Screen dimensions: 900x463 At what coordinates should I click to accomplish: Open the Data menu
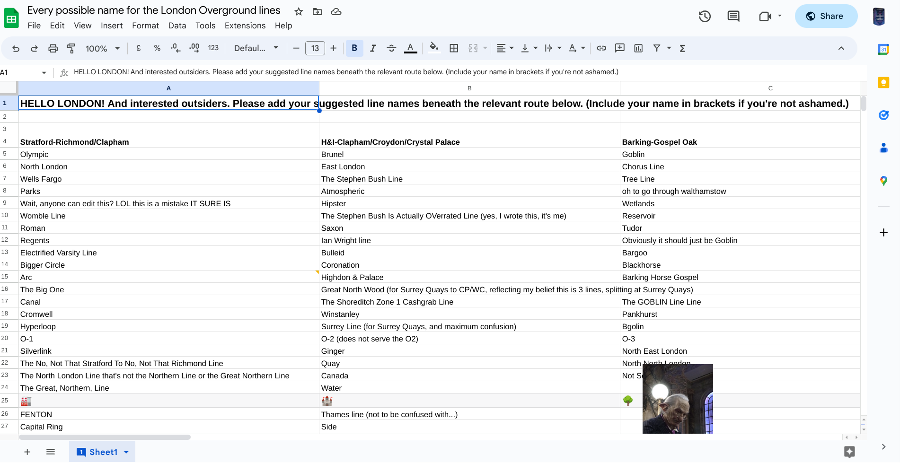click(177, 25)
